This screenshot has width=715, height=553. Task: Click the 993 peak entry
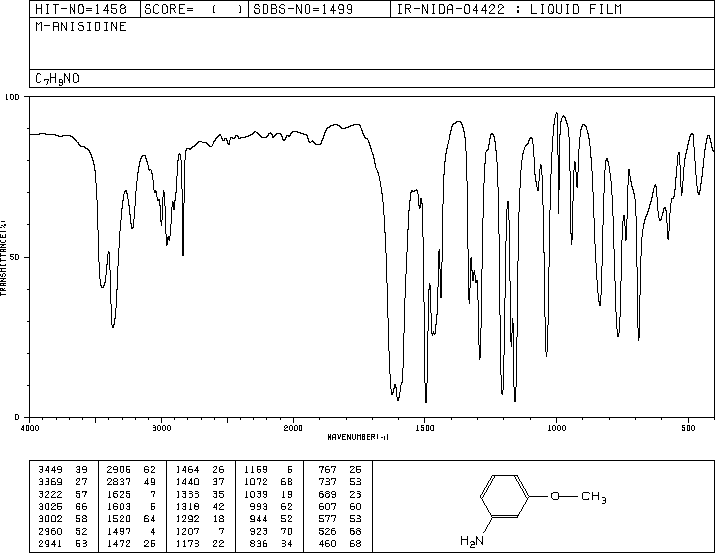tap(271, 506)
